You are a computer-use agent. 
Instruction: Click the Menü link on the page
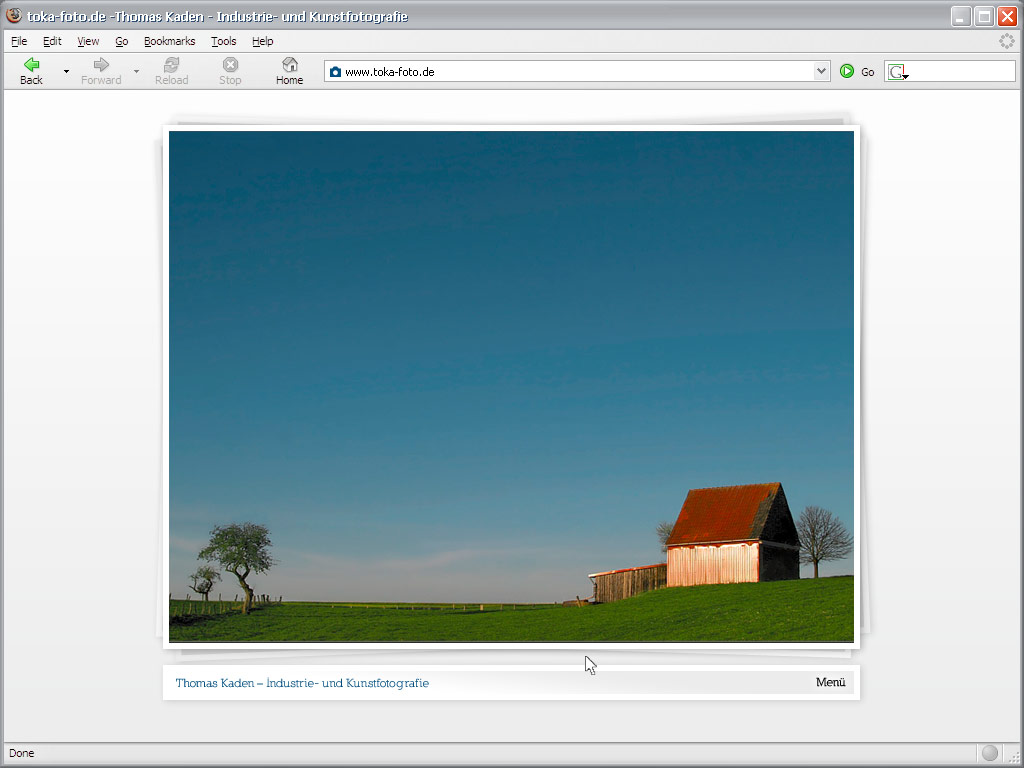pyautogui.click(x=830, y=683)
